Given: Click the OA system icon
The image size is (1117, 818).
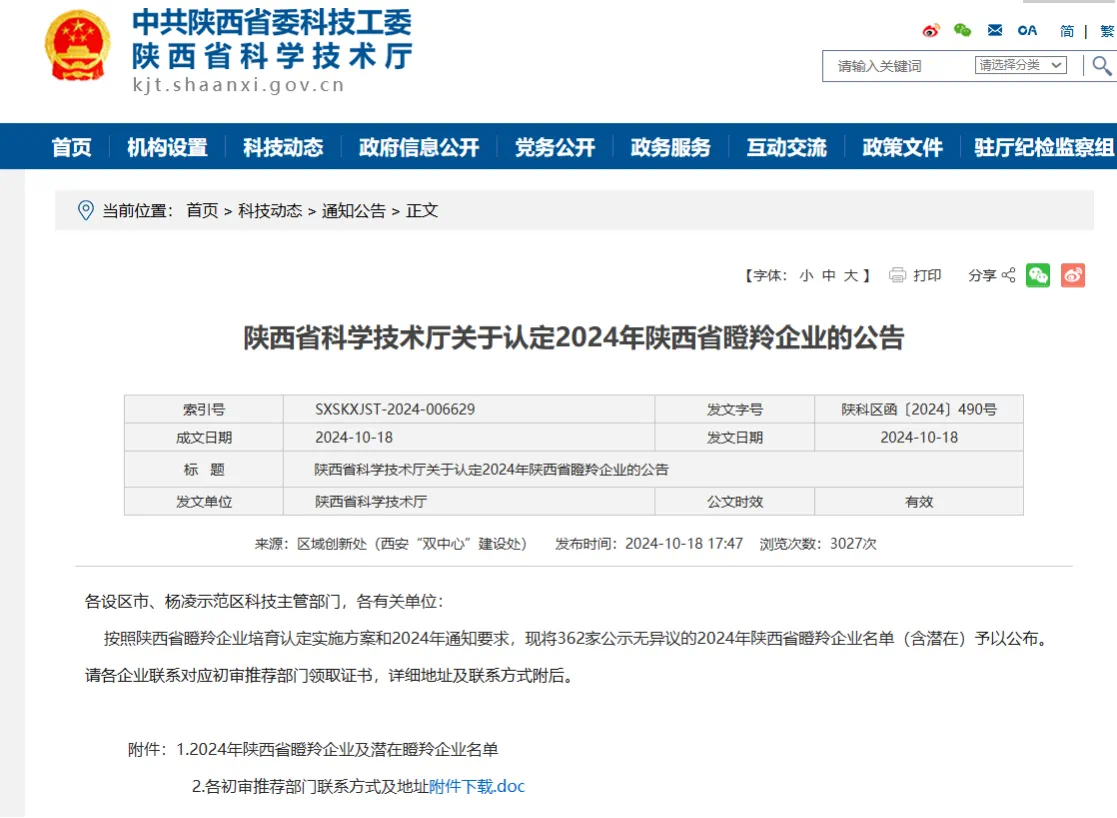Looking at the screenshot, I should point(1027,31).
